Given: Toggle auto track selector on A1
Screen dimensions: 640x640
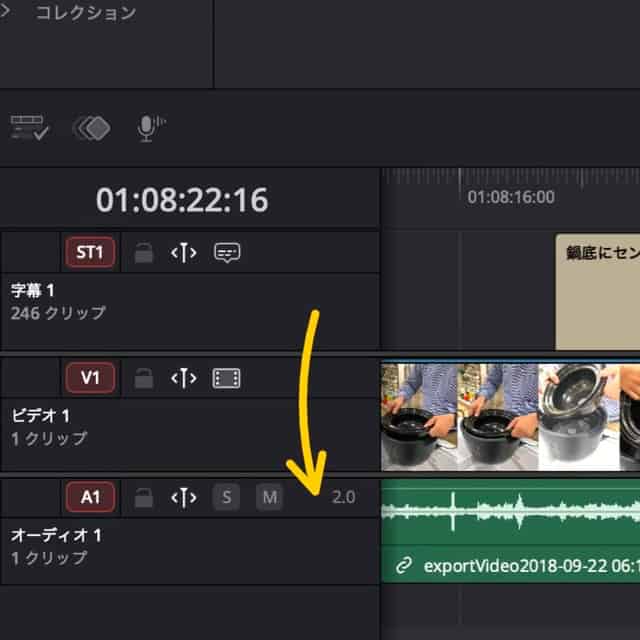Looking at the screenshot, I should 184,498.
